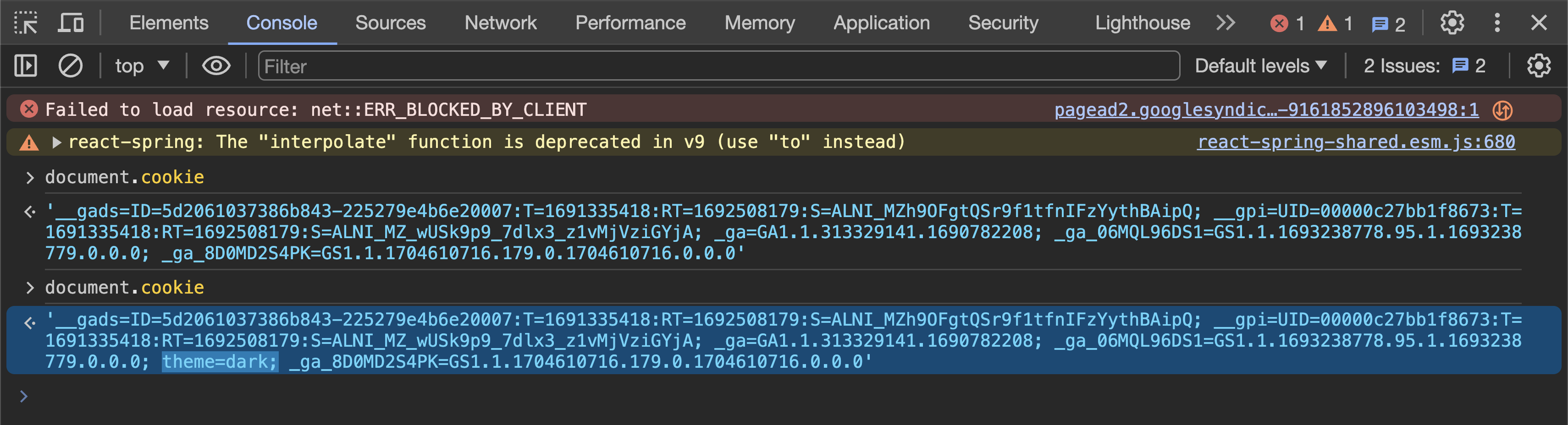Toggle the device toolbar icon
Viewport: 1568px width, 425px height.
point(71,23)
